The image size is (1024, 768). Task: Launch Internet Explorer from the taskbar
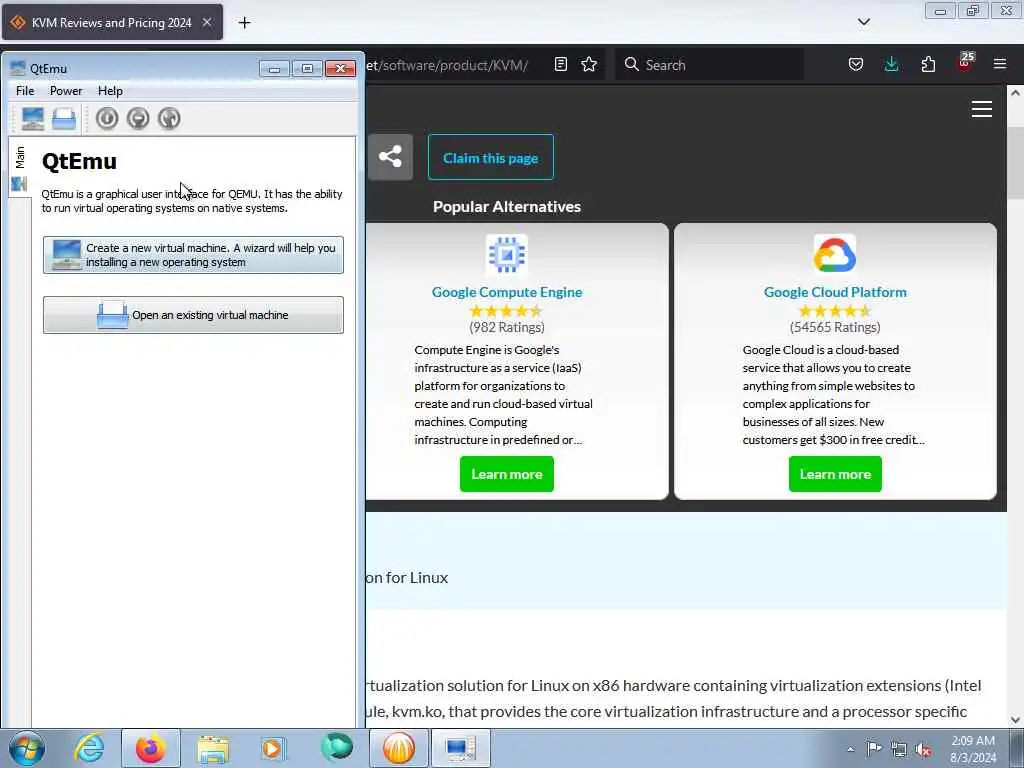89,748
